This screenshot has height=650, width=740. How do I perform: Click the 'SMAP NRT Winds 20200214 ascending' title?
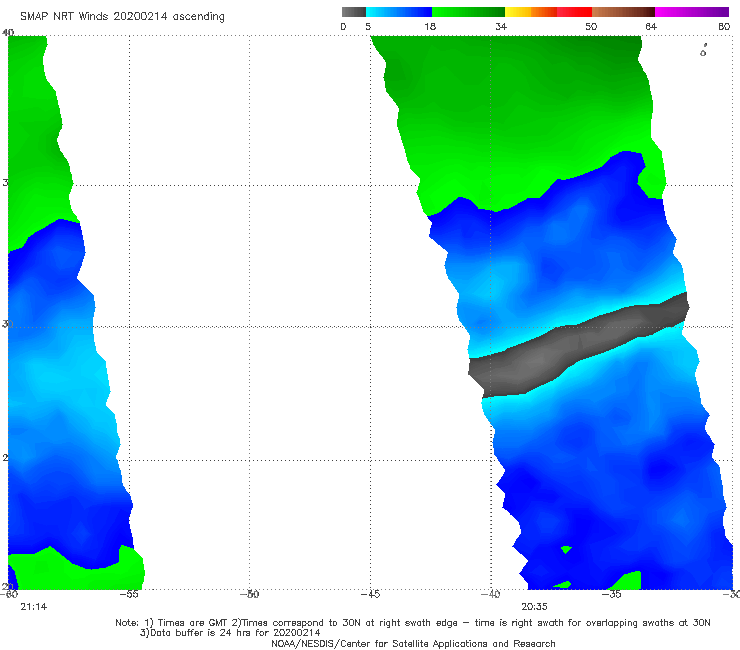click(x=122, y=16)
